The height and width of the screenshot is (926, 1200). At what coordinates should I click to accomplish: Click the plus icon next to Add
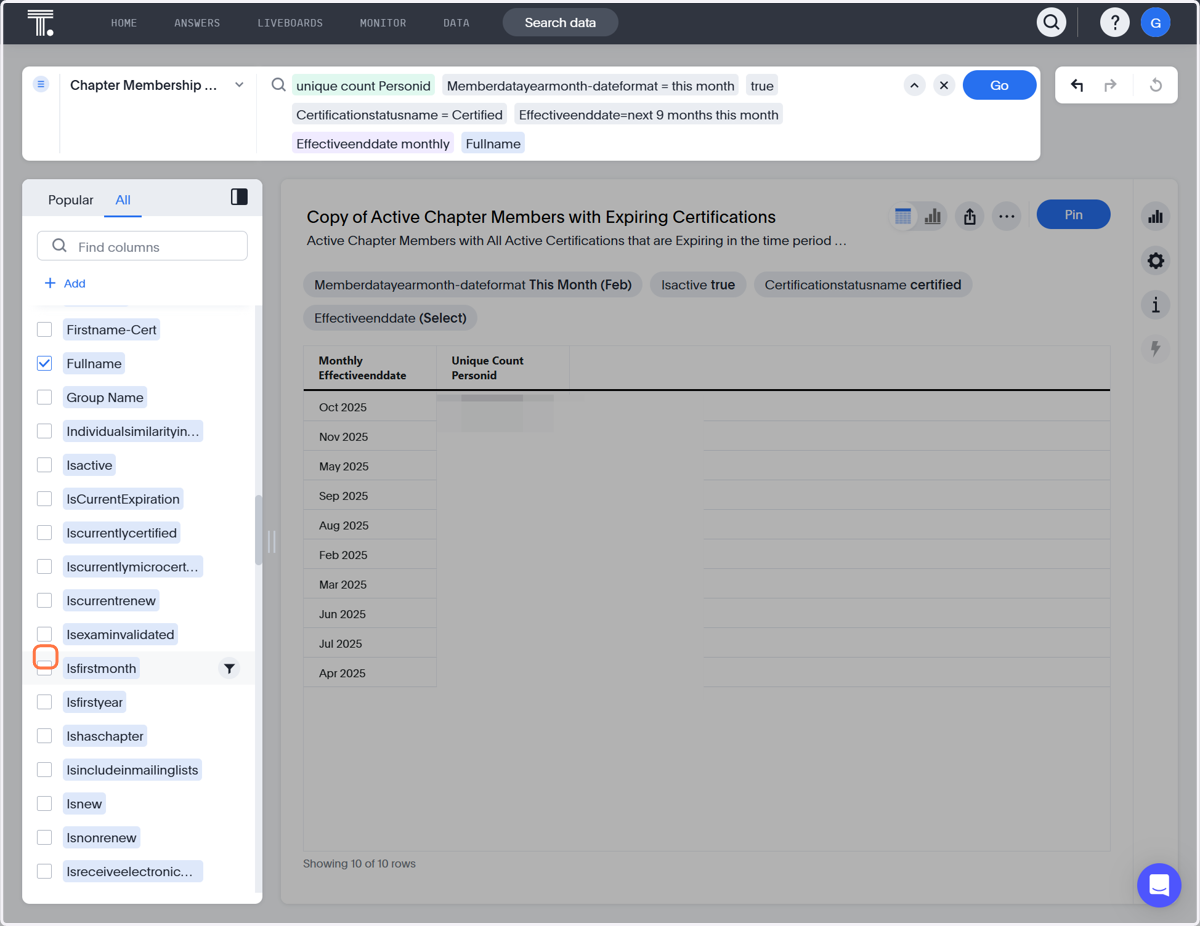point(50,283)
